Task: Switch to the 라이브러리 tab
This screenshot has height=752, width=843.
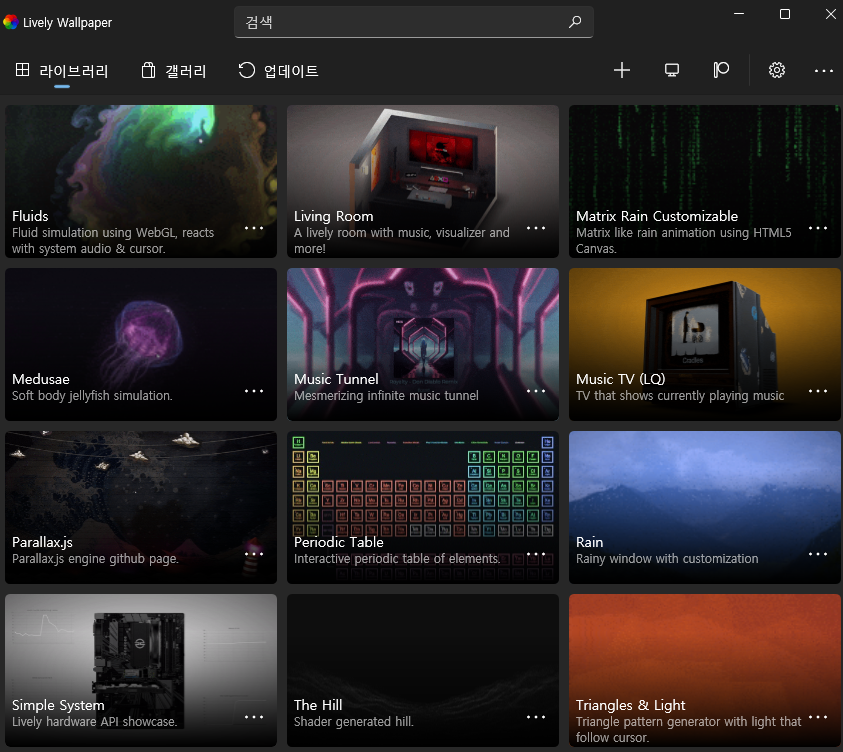Action: (x=62, y=70)
